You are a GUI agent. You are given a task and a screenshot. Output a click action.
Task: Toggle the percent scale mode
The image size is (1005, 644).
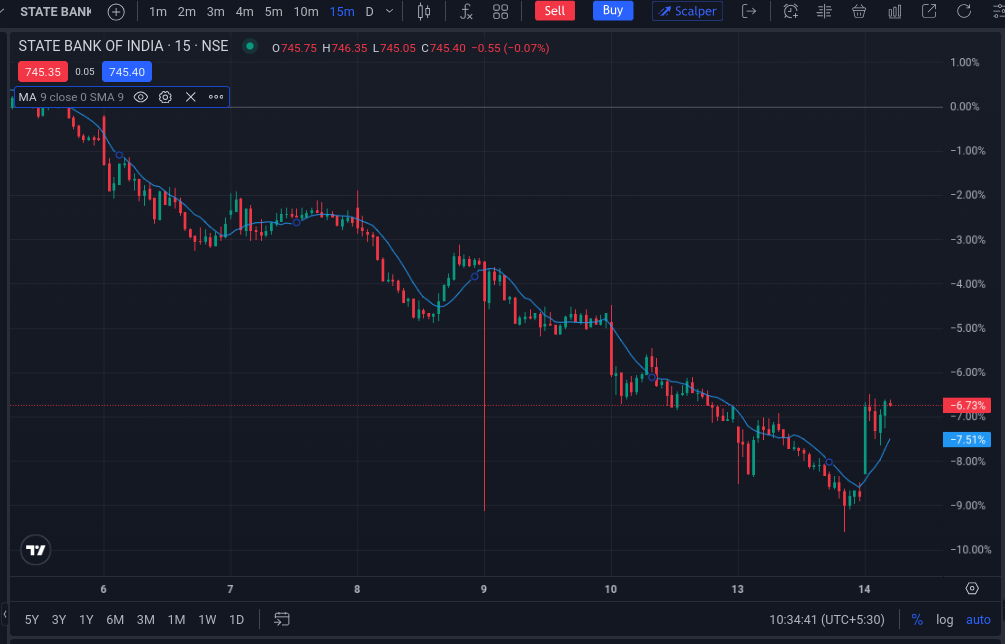[917, 620]
